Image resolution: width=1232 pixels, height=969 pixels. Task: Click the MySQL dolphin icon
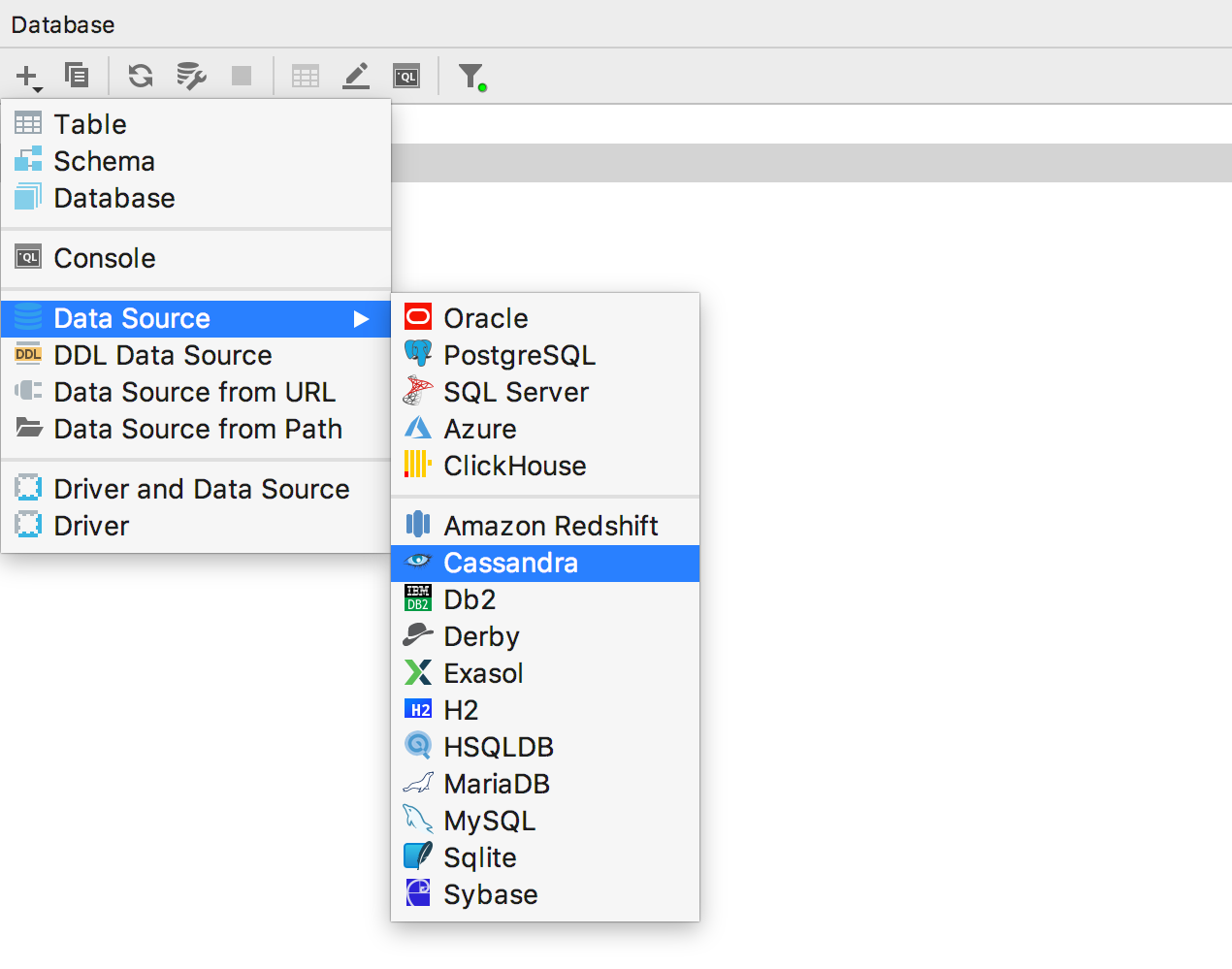418,820
